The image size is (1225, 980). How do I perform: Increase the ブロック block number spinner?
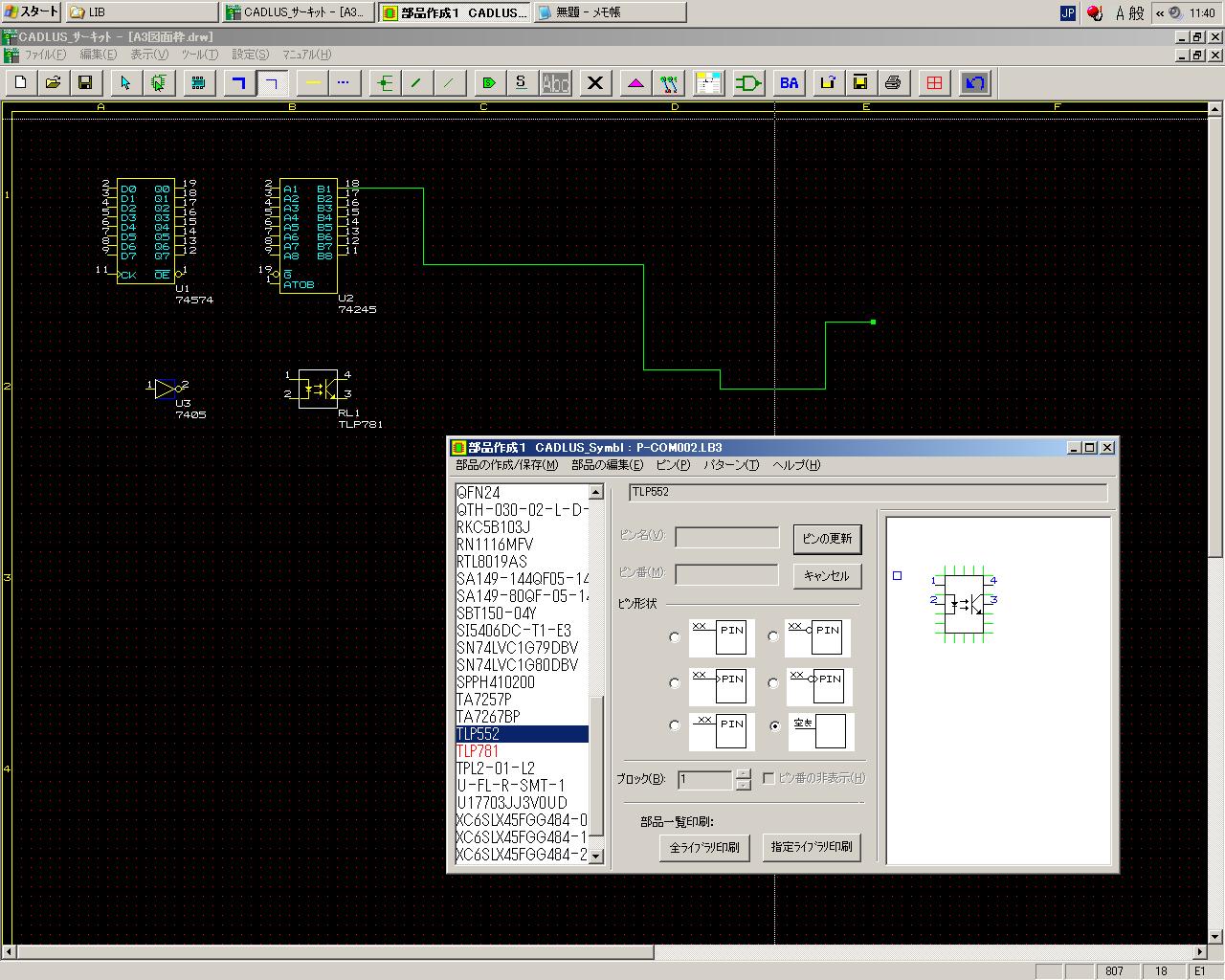pos(743,774)
